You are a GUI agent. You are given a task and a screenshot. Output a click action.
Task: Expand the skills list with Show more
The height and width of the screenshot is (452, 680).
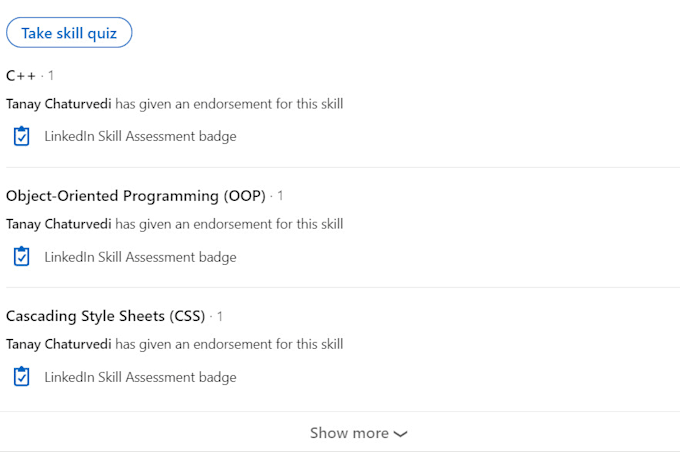coord(358,433)
